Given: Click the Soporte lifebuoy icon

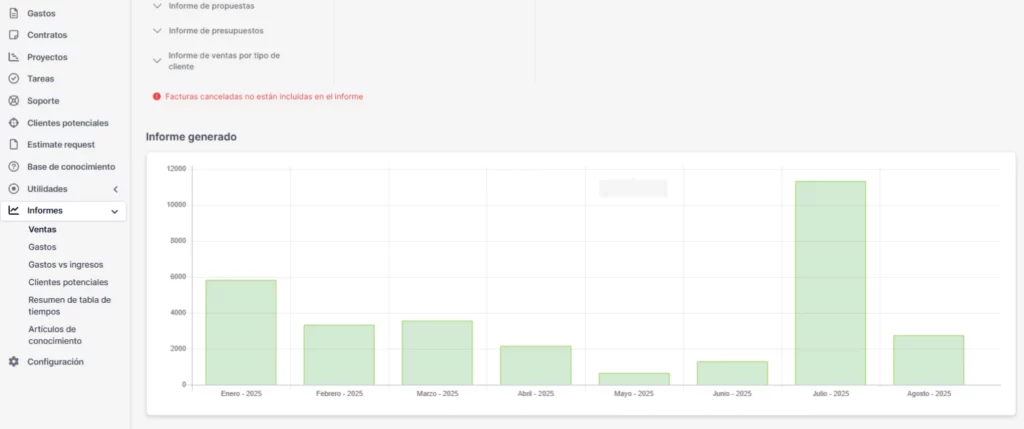Looking at the screenshot, I should [x=14, y=101].
